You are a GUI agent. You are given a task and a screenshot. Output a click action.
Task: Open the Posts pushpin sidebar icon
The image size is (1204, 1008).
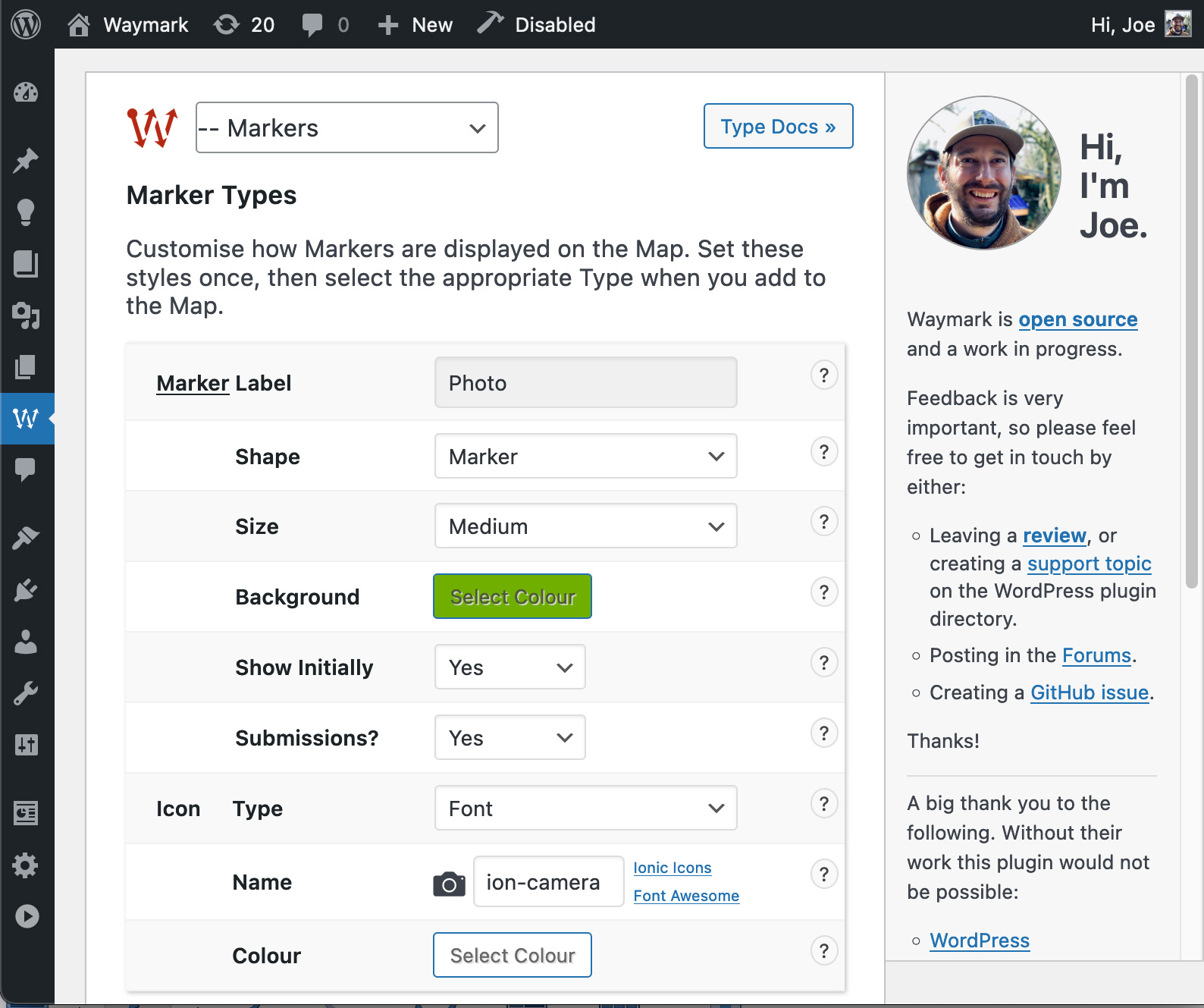click(26, 160)
